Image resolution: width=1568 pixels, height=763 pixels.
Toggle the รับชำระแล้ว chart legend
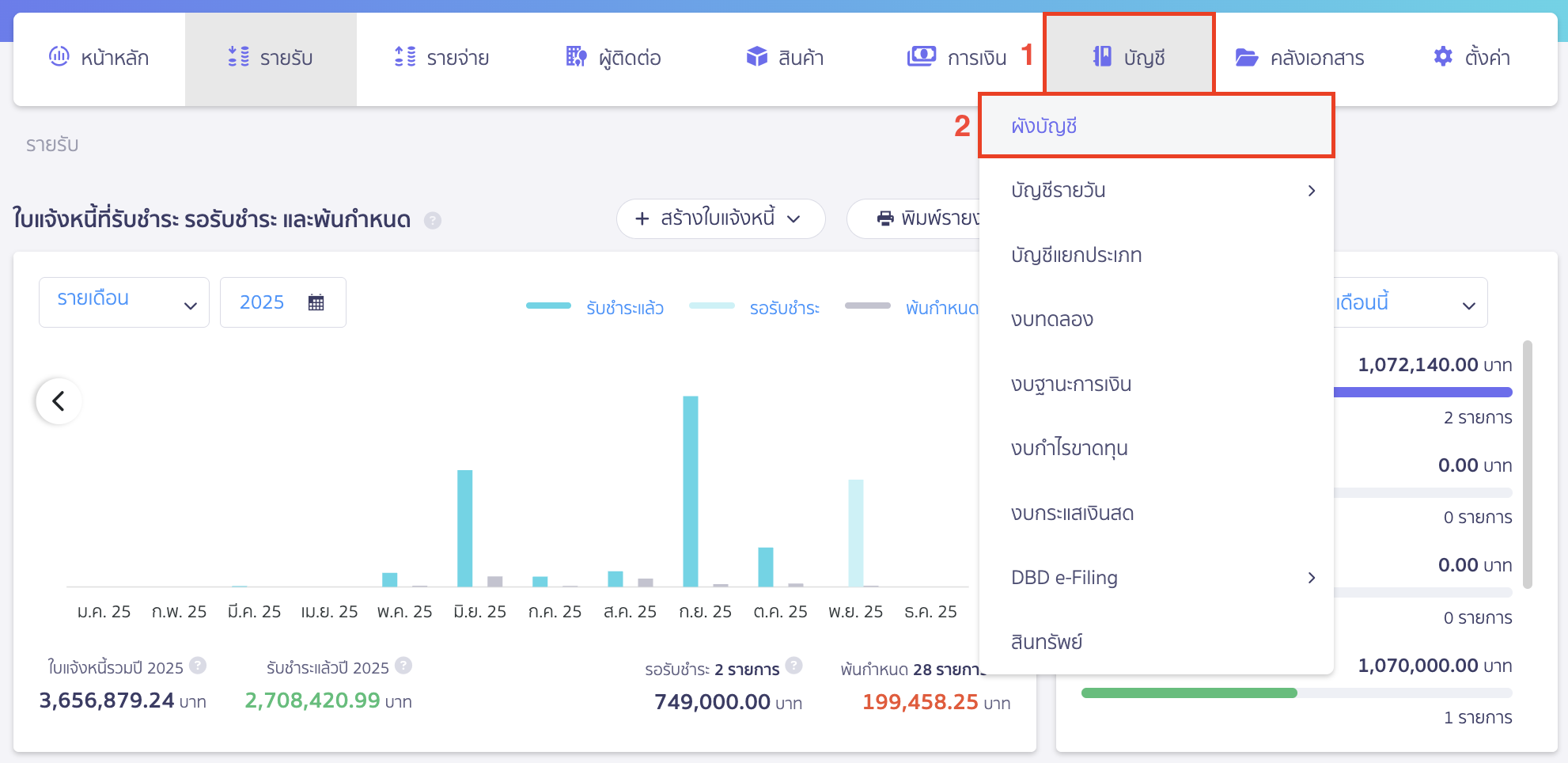tap(594, 307)
